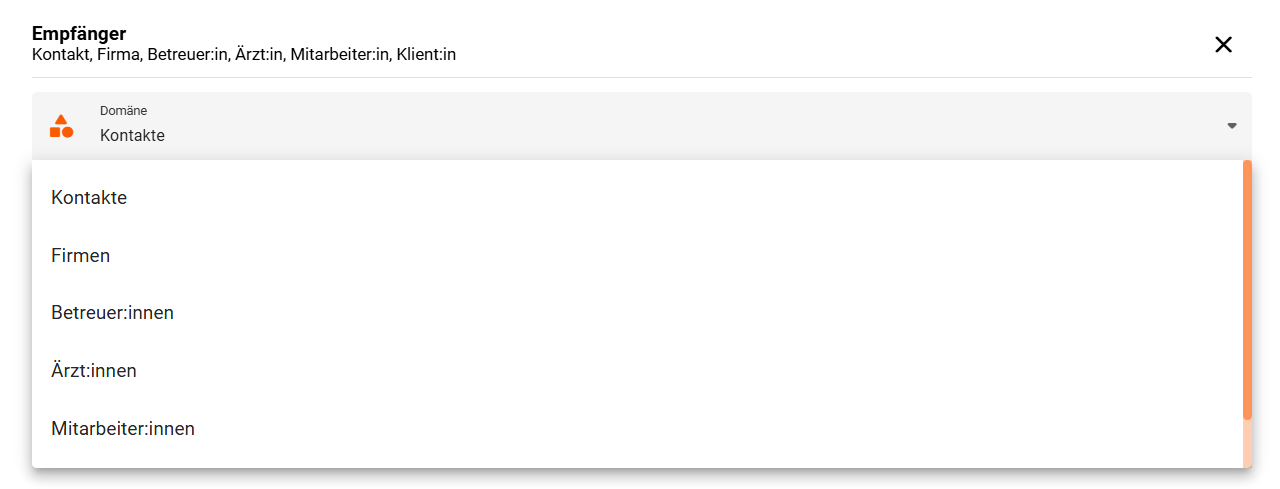Click the triangle-square-circle category icon

click(61, 126)
